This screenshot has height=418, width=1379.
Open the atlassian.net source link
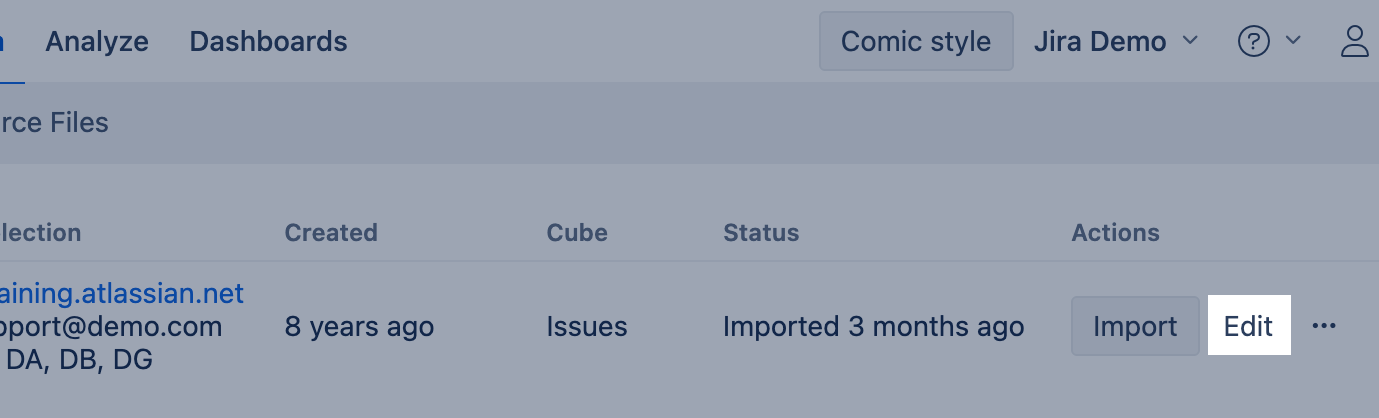(x=122, y=293)
